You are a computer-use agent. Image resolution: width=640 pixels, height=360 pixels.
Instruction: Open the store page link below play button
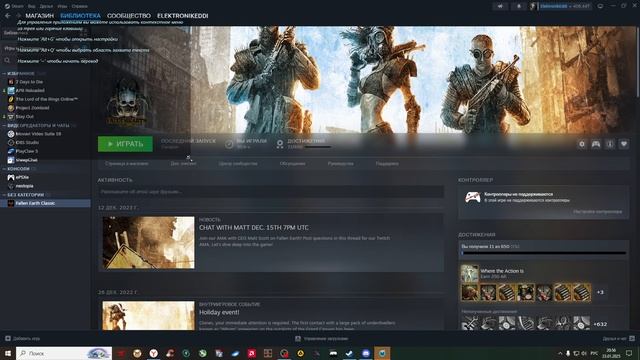click(127, 164)
